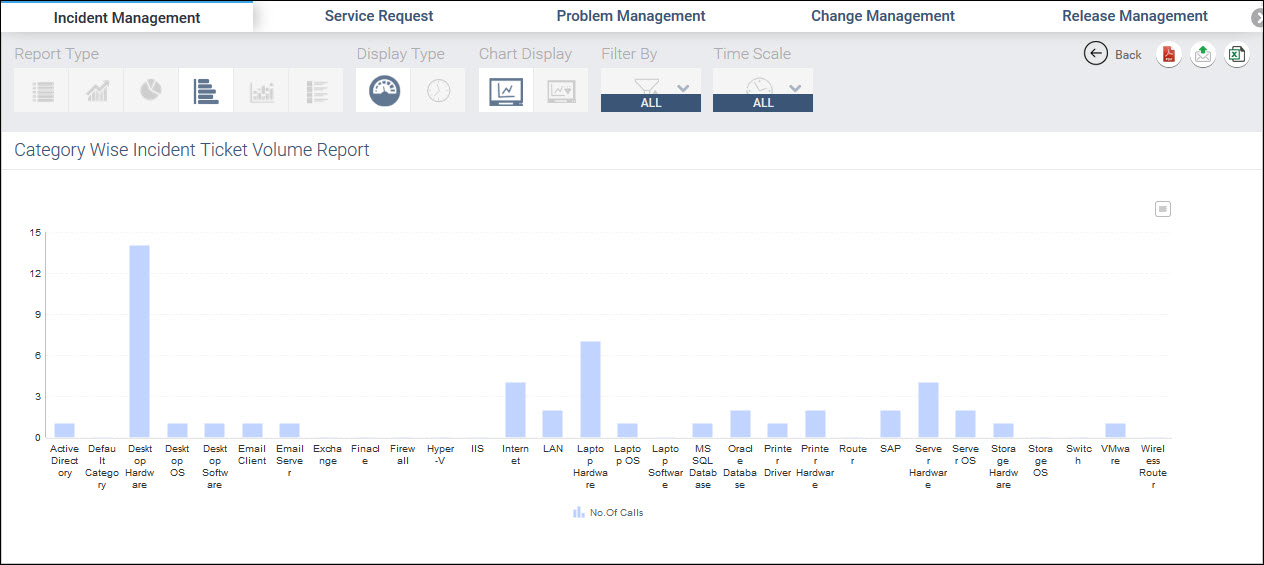Select the line trend chart report type
This screenshot has height=565, width=1264.
click(97, 91)
